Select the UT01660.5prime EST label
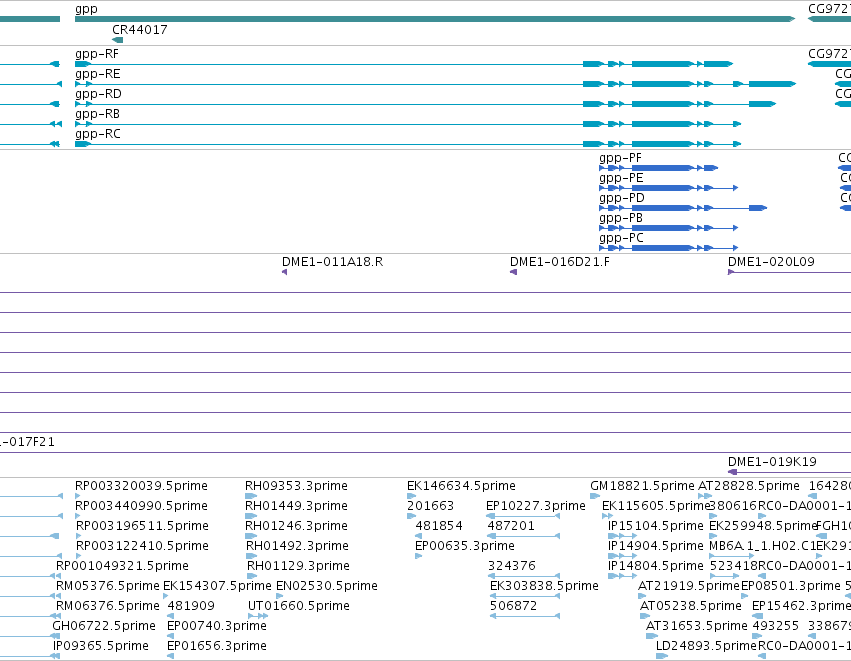Image resolution: width=851 pixels, height=661 pixels. [x=299, y=606]
